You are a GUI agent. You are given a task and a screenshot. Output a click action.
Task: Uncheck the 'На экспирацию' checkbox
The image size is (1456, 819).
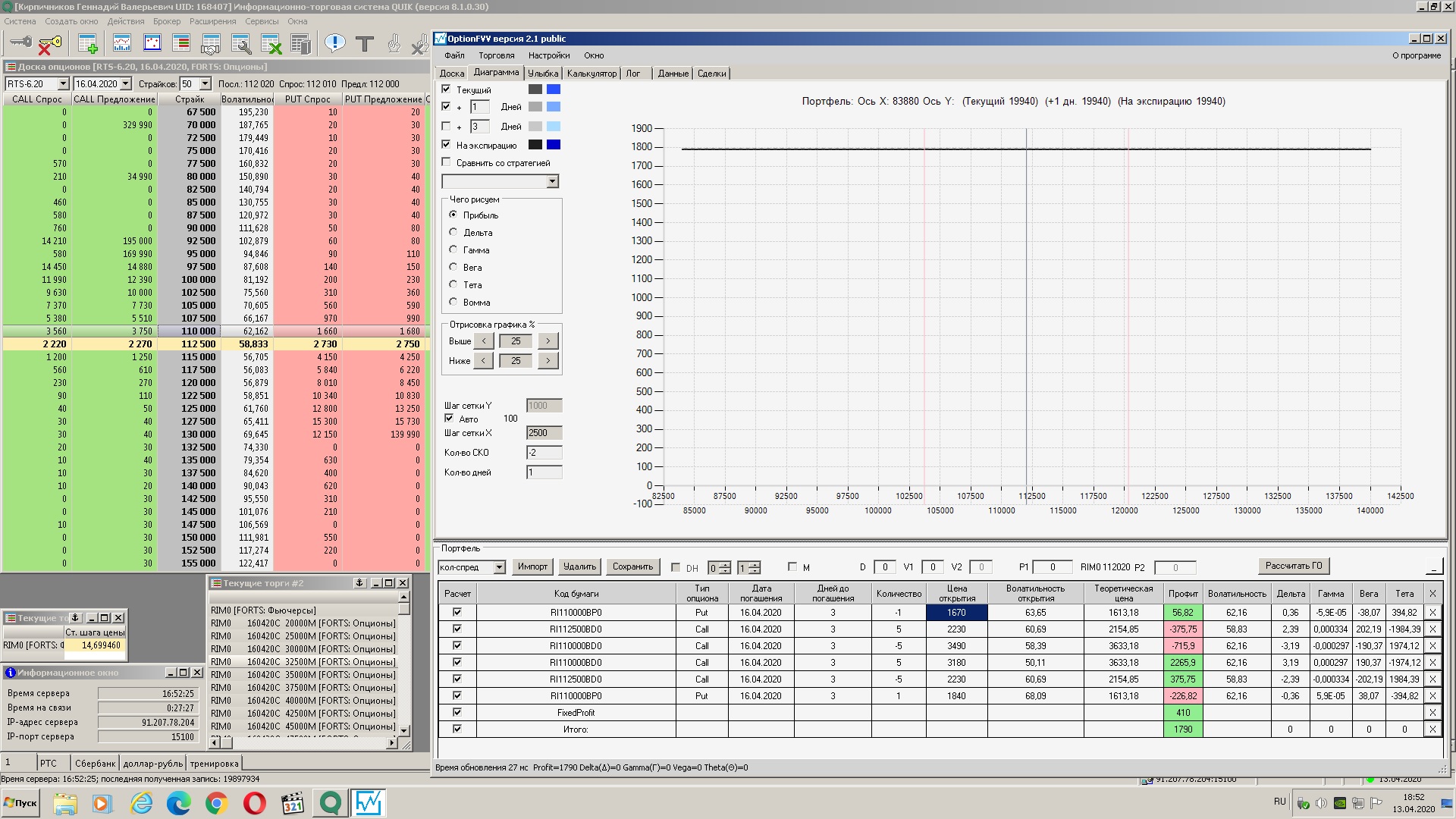pyautogui.click(x=446, y=144)
